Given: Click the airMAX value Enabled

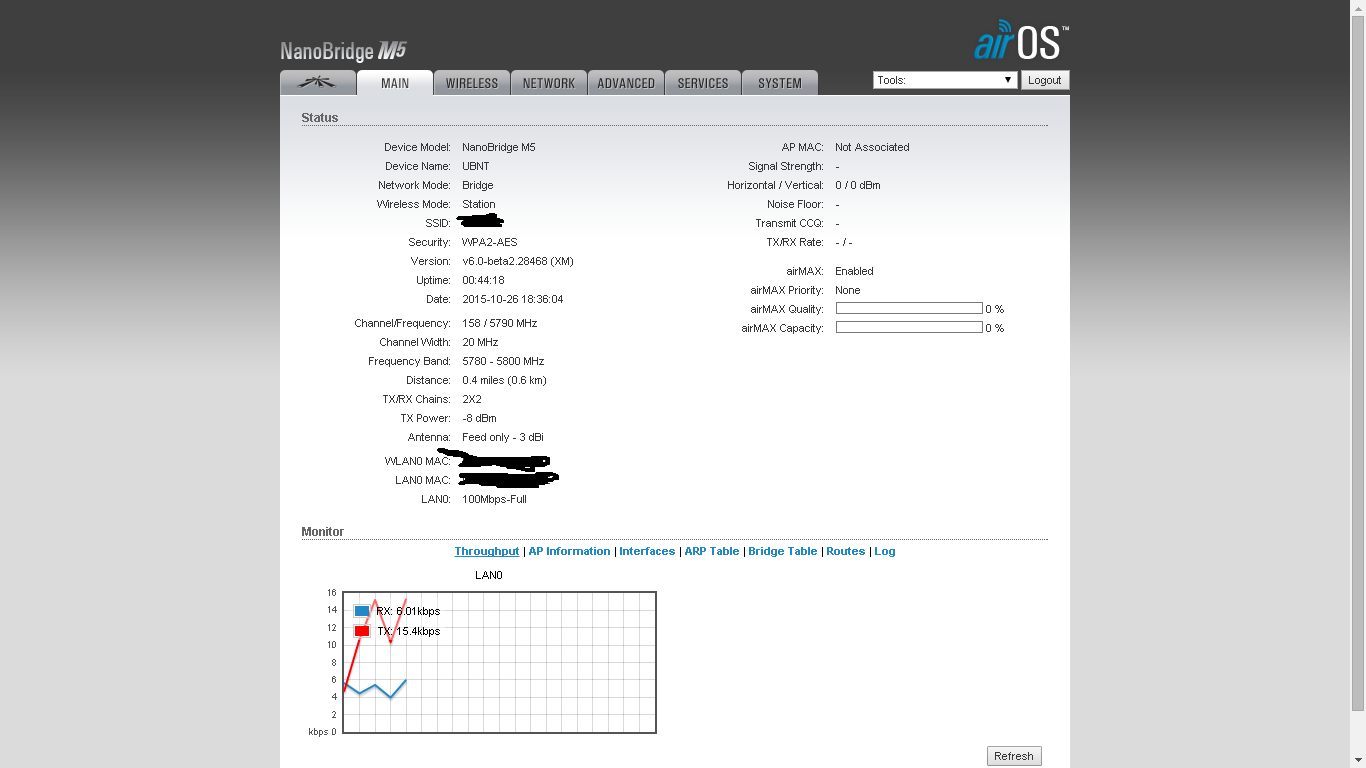Looking at the screenshot, I should click(x=854, y=271).
